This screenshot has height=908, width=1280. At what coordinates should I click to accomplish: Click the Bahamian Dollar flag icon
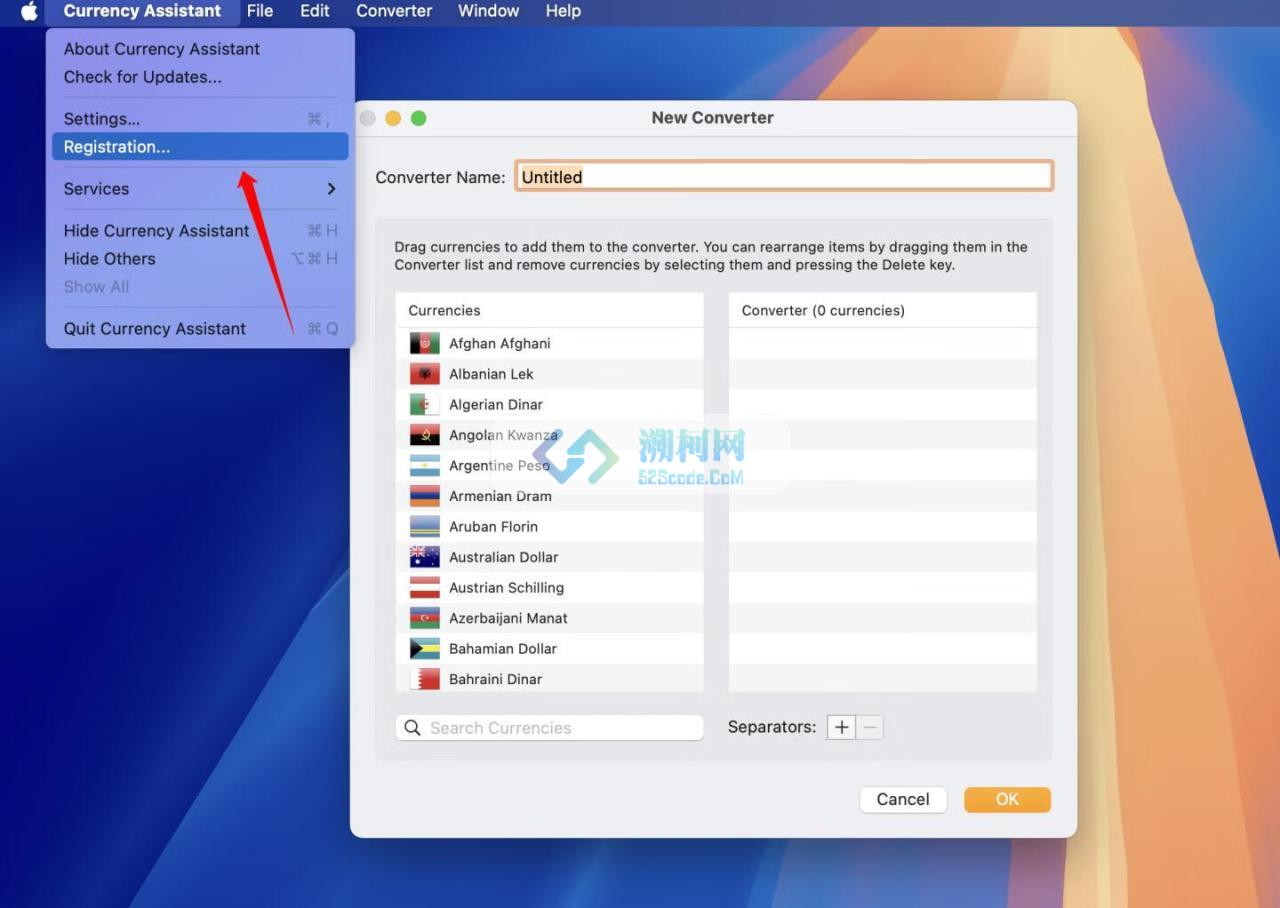(x=424, y=648)
